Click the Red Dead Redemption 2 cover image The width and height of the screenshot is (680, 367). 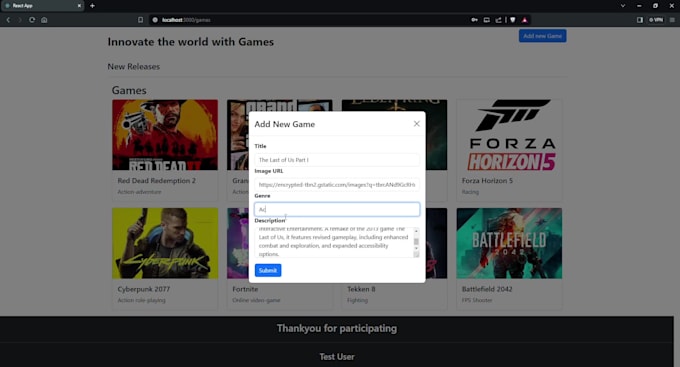[165, 135]
